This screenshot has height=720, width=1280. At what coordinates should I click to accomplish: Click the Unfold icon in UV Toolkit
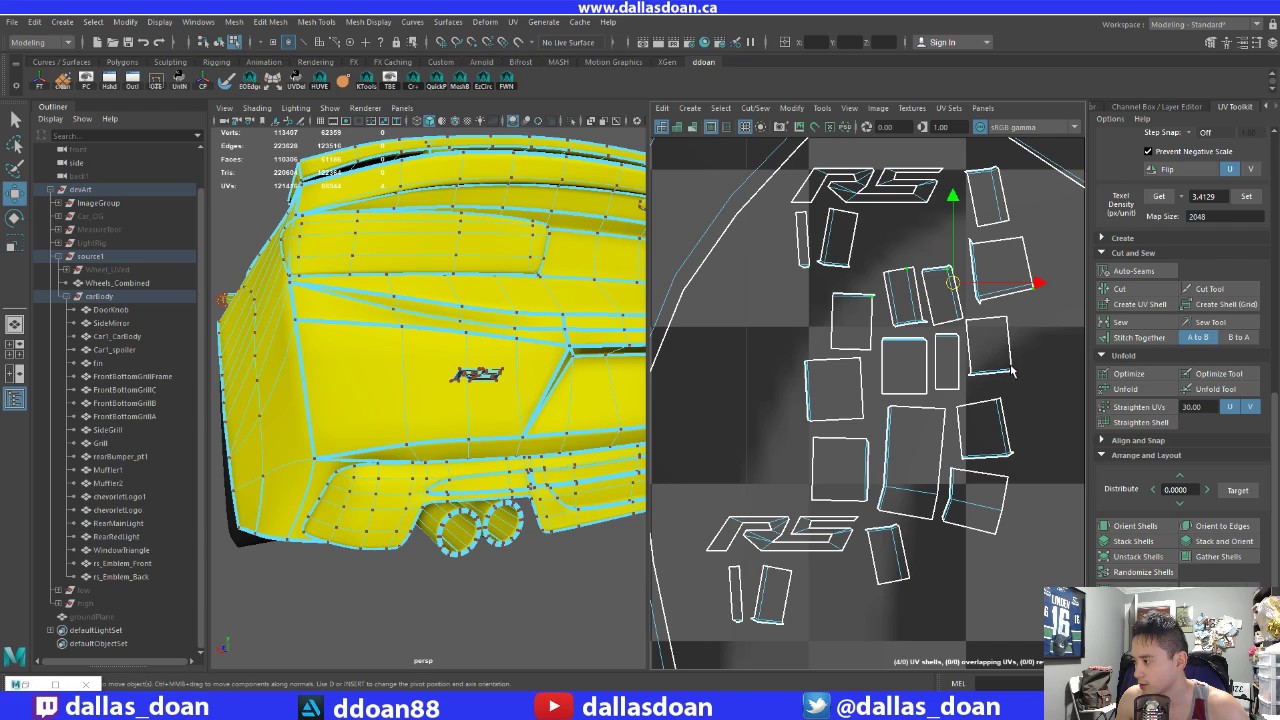[1104, 389]
